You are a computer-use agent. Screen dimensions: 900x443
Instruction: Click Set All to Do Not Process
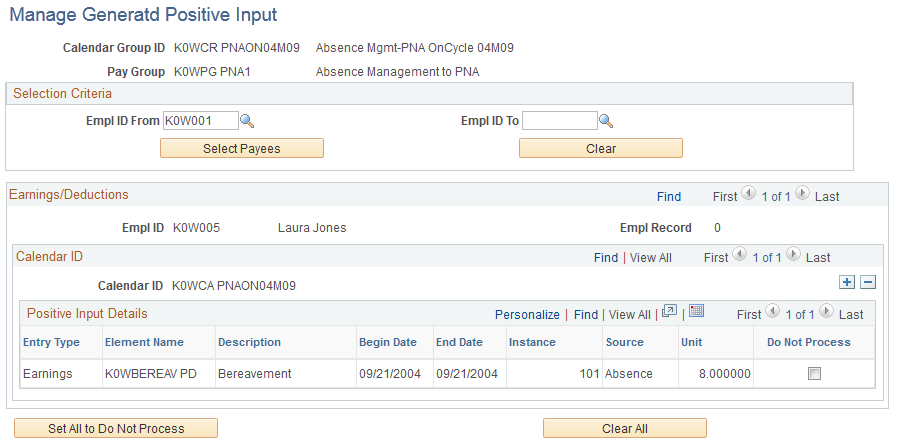[116, 428]
